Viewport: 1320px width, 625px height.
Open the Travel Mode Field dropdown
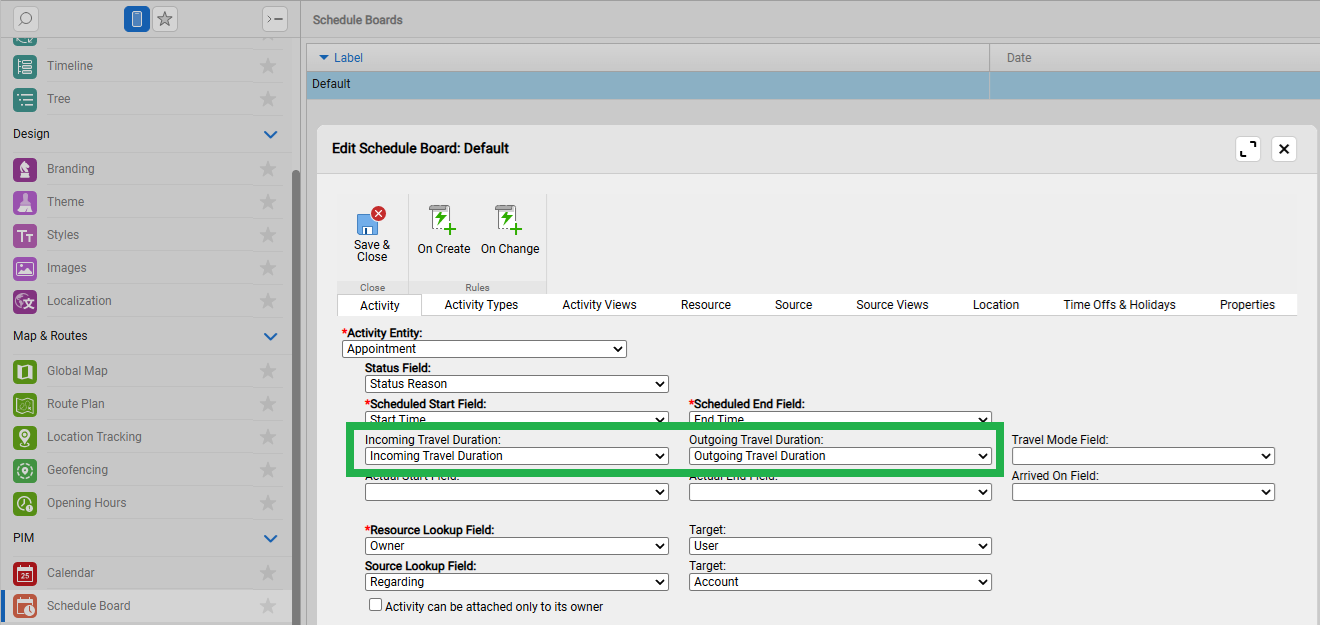(x=1143, y=456)
